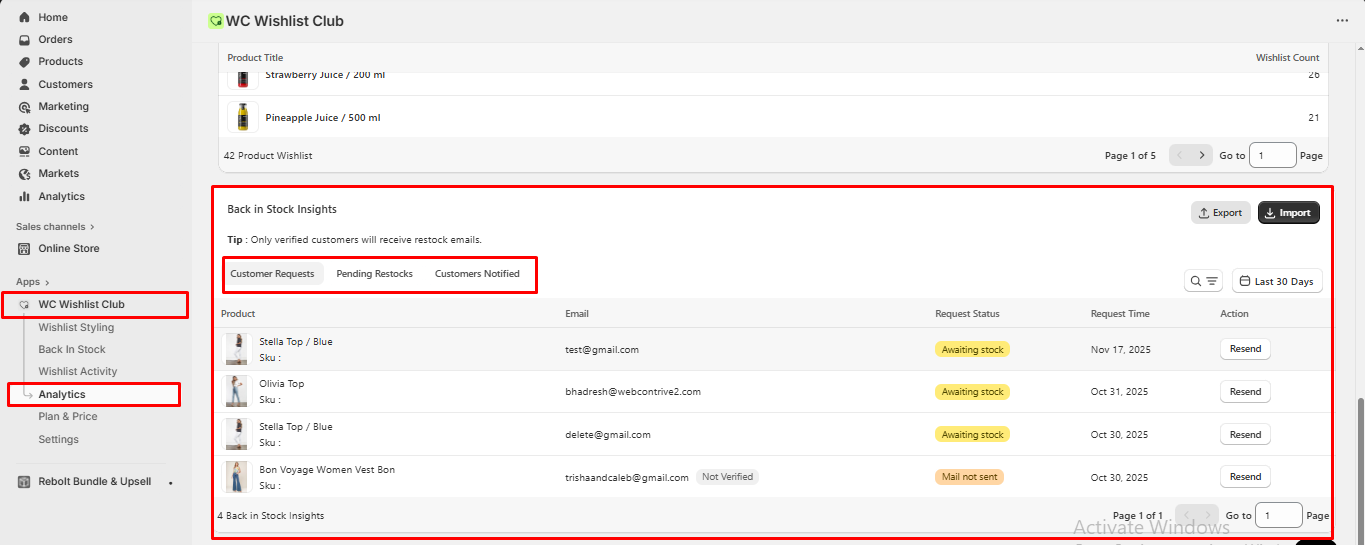Open Customers person icon
Viewport: 1365px width, 545px height.
[x=24, y=84]
